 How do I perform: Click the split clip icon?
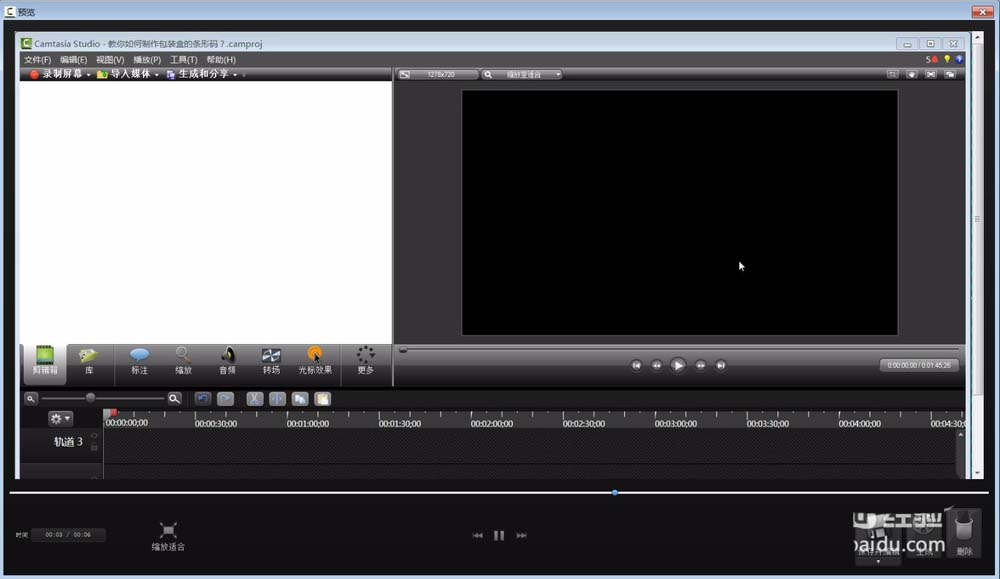pyautogui.click(x=277, y=399)
